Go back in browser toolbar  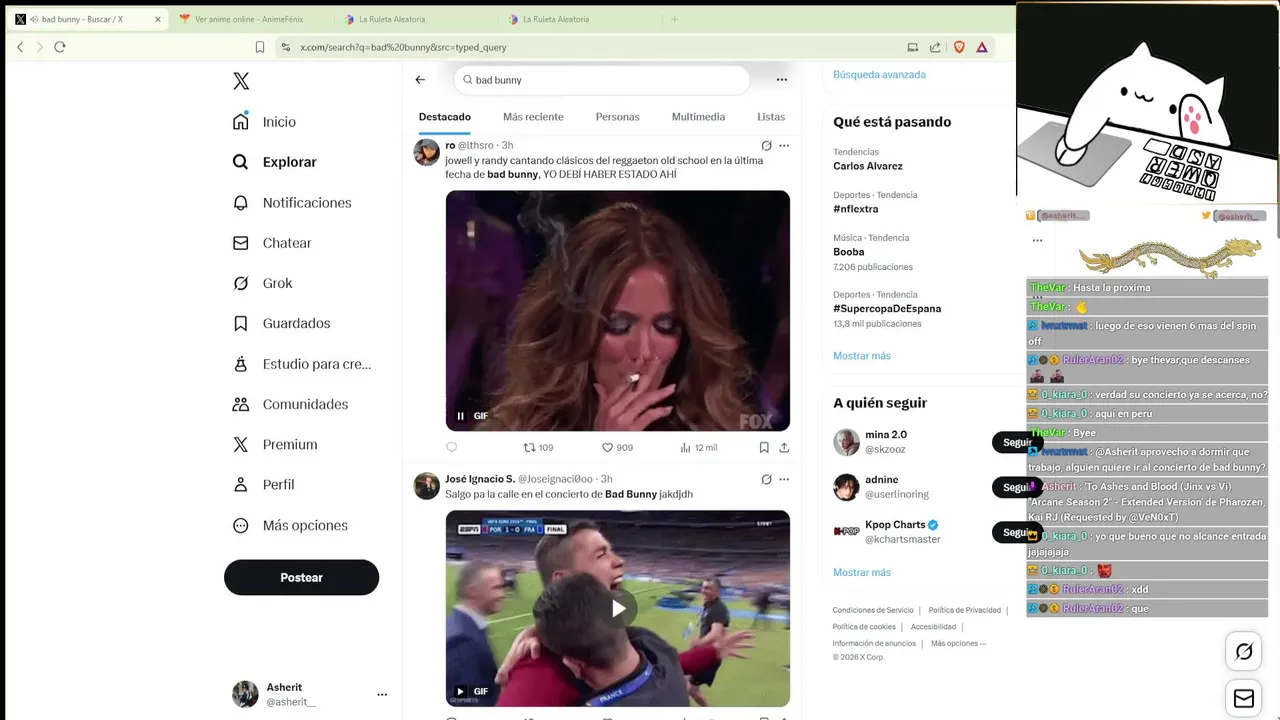pos(20,47)
